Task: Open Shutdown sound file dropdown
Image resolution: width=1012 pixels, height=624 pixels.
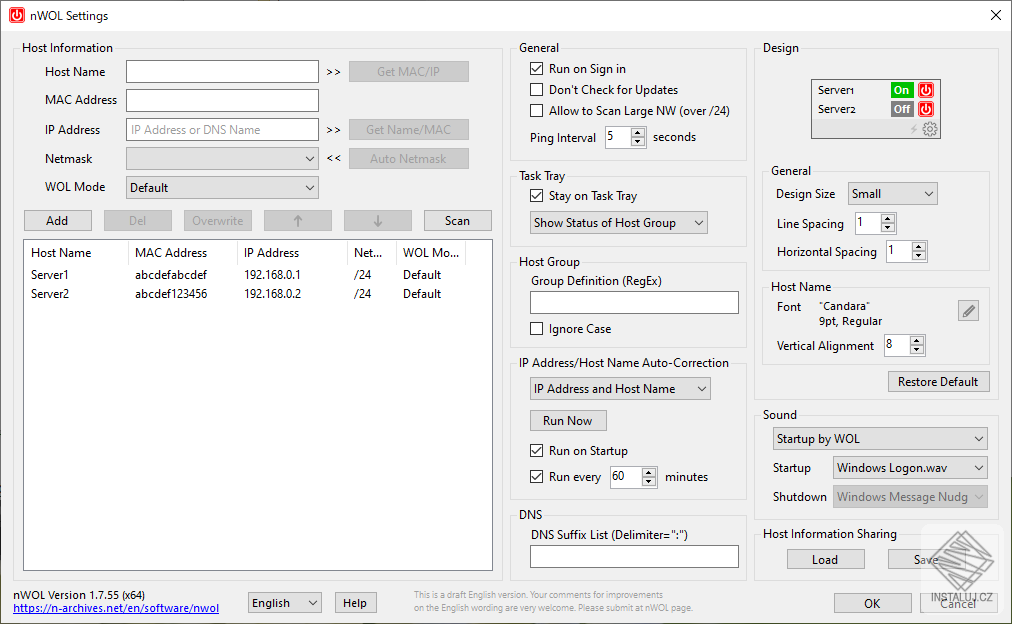Action: click(910, 497)
